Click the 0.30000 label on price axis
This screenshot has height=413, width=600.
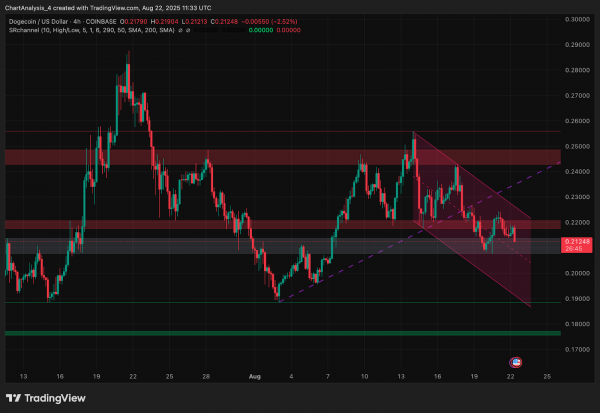tap(577, 20)
